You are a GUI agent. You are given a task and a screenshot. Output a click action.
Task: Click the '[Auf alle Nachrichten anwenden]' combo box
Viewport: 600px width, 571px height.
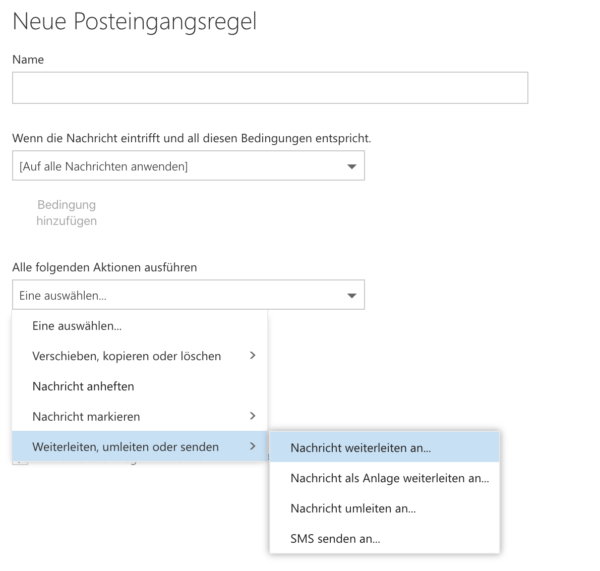[x=180, y=166]
